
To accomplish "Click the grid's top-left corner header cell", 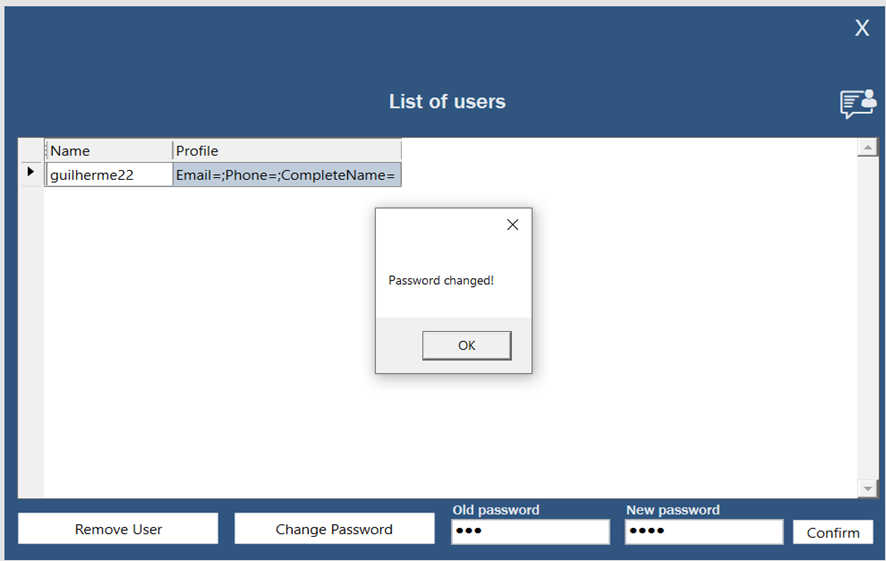I will pos(31,151).
